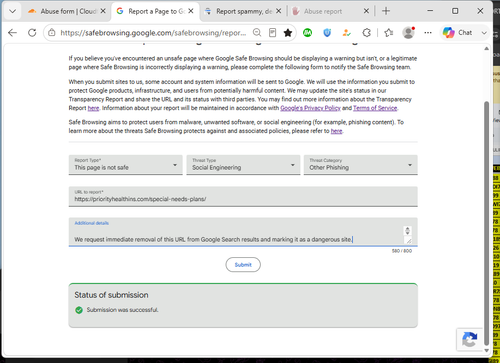Close the Report a Page tab
This screenshot has width=500, height=363.
pos(191,11)
